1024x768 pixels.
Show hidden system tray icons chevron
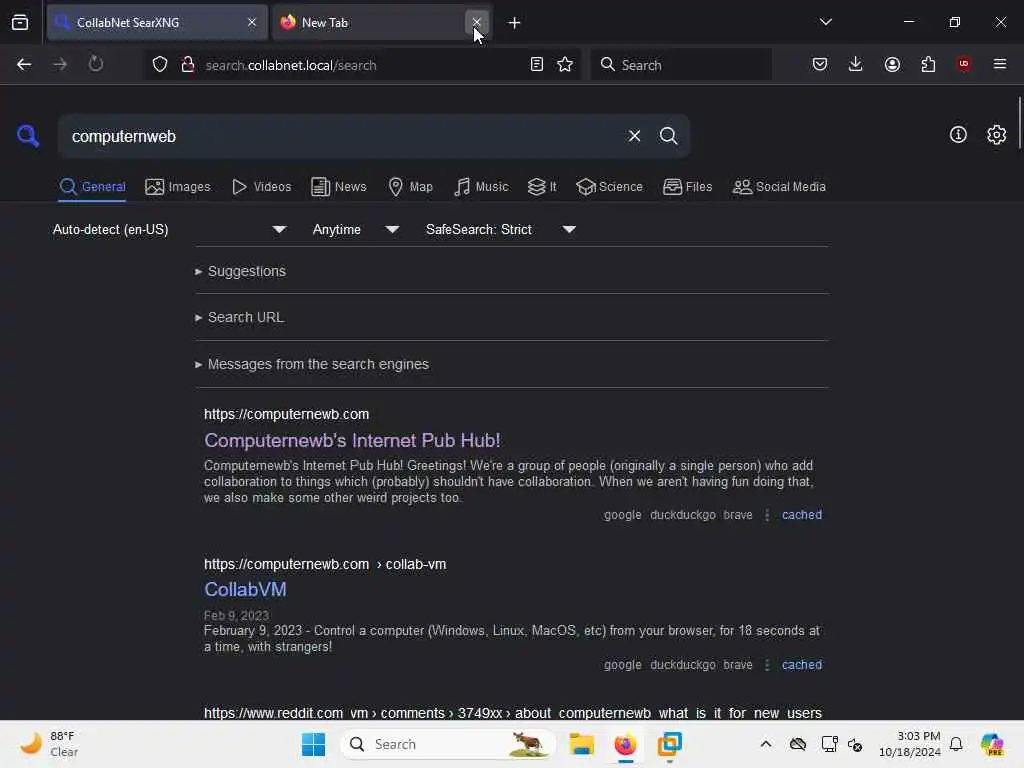point(765,744)
